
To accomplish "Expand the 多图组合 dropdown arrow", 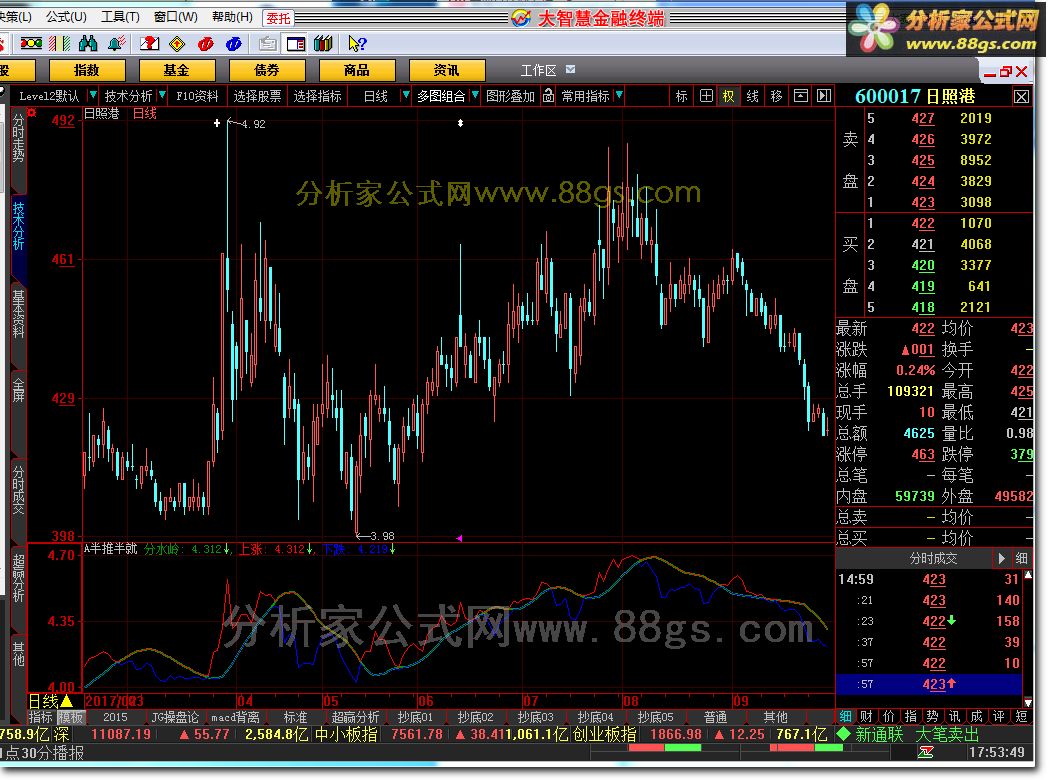I will click(x=475, y=96).
